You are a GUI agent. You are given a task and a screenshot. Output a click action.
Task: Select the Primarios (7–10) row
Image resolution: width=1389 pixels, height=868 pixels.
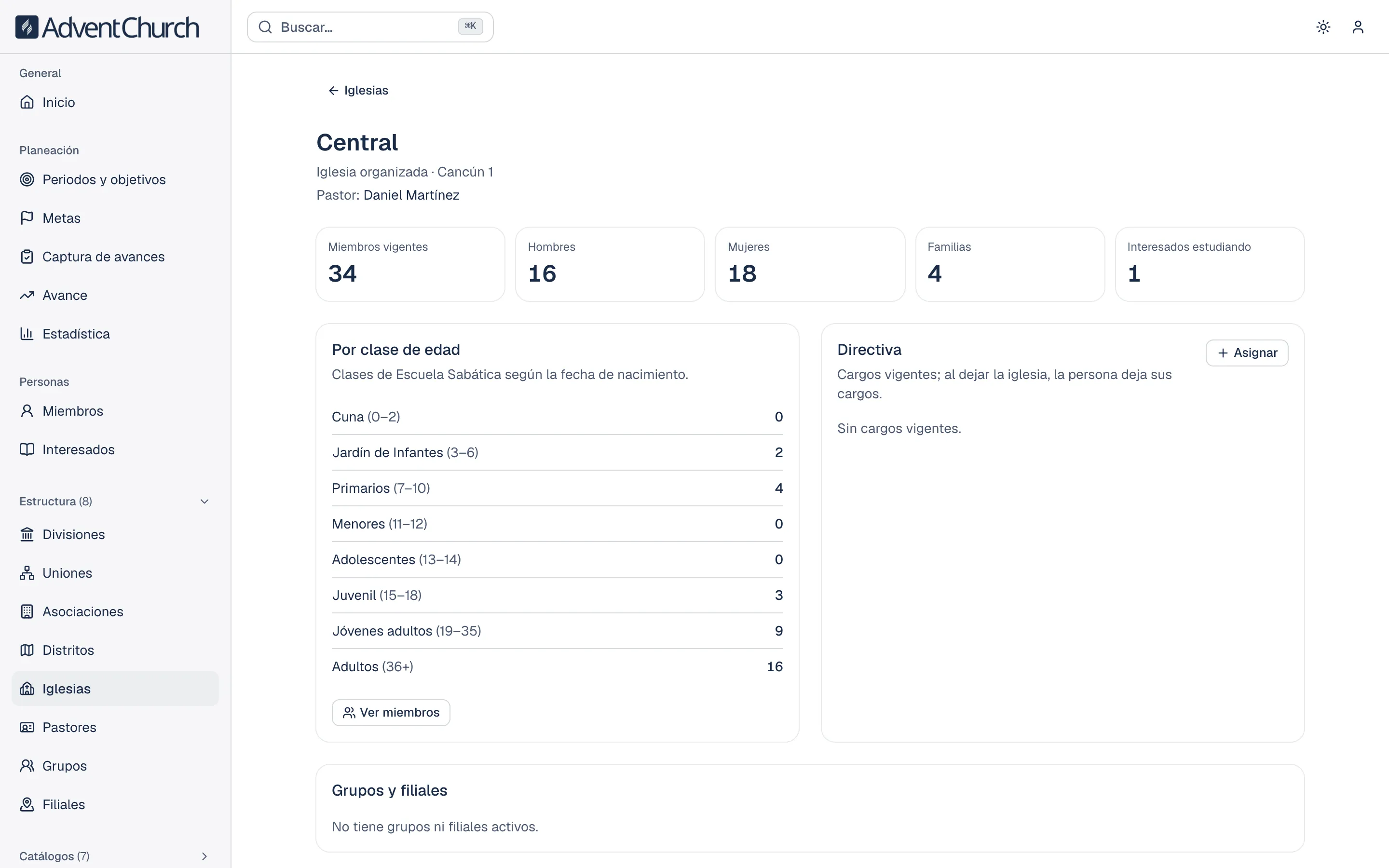(558, 488)
